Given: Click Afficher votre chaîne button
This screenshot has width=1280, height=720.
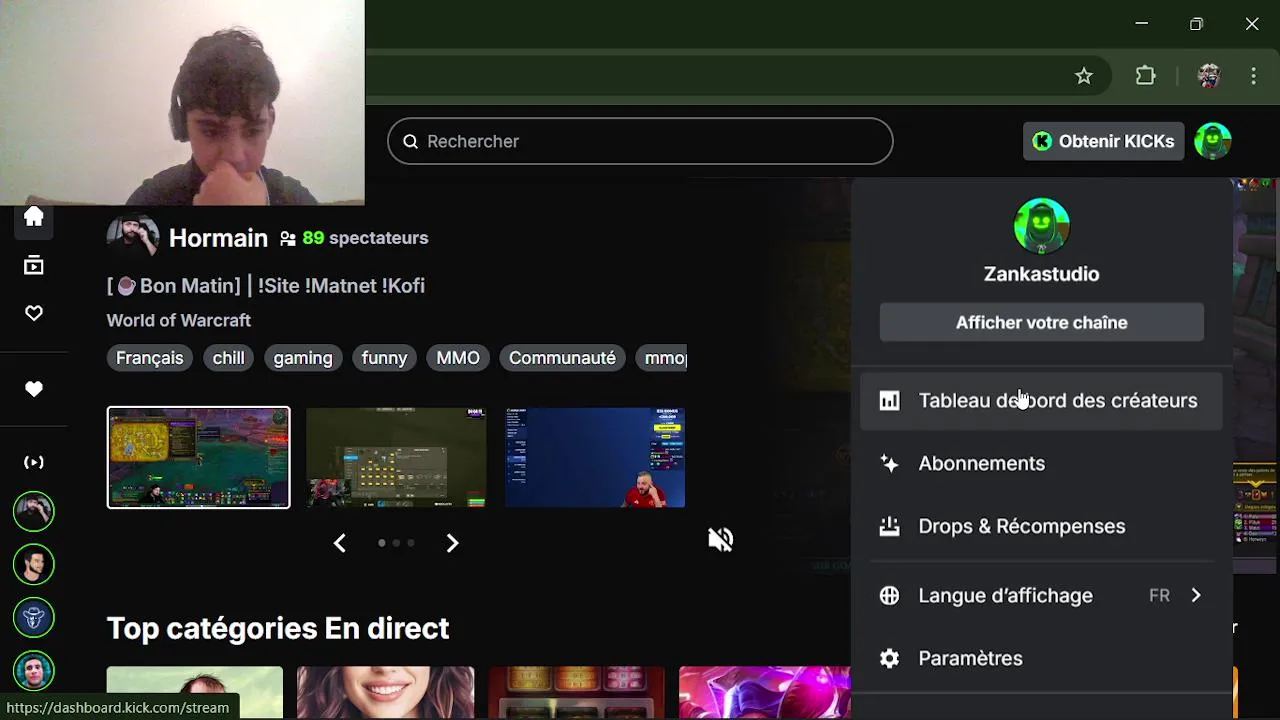Looking at the screenshot, I should 1041,323.
